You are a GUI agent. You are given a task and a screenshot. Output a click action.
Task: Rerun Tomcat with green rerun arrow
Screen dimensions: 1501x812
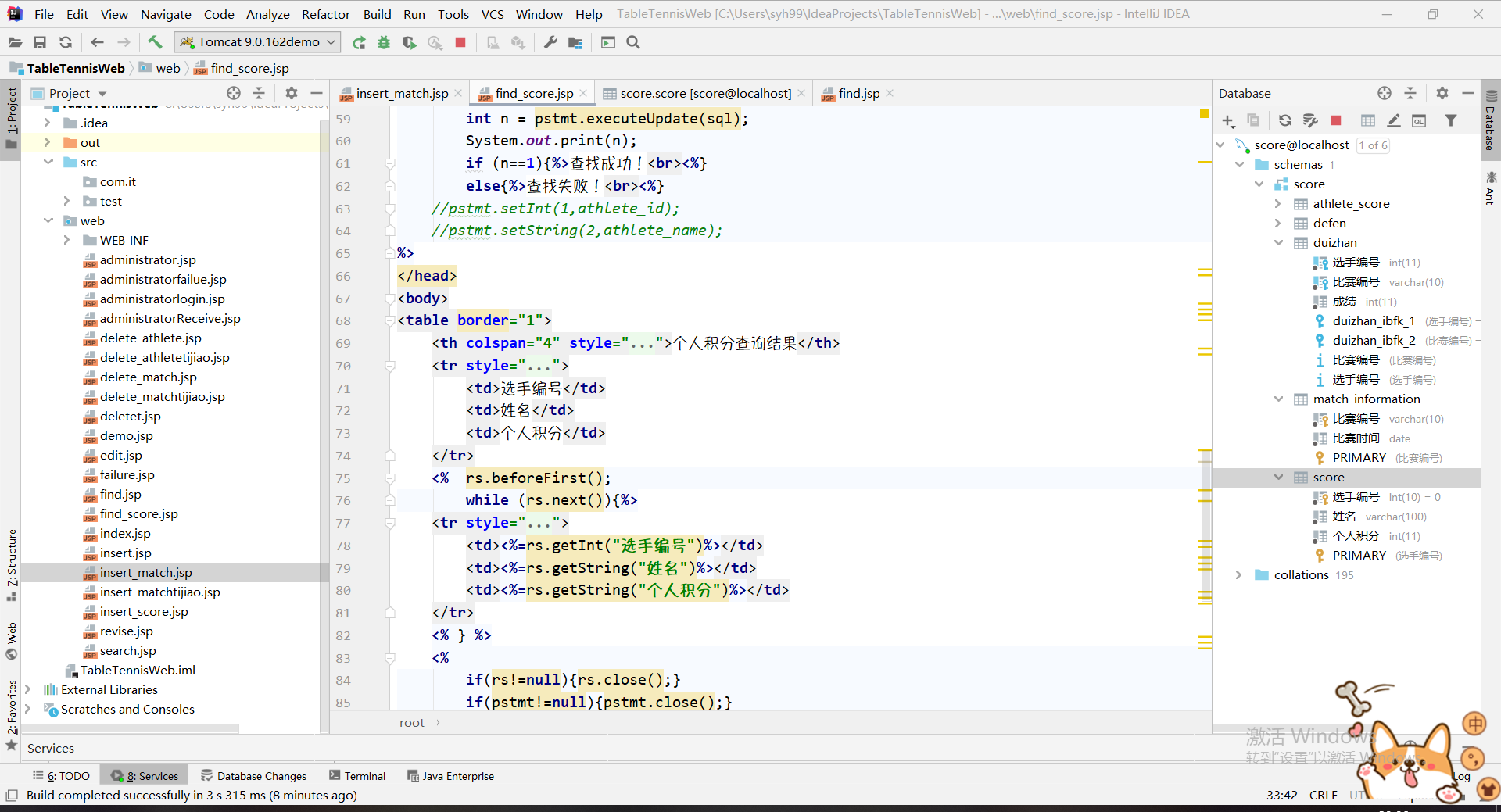pyautogui.click(x=359, y=42)
